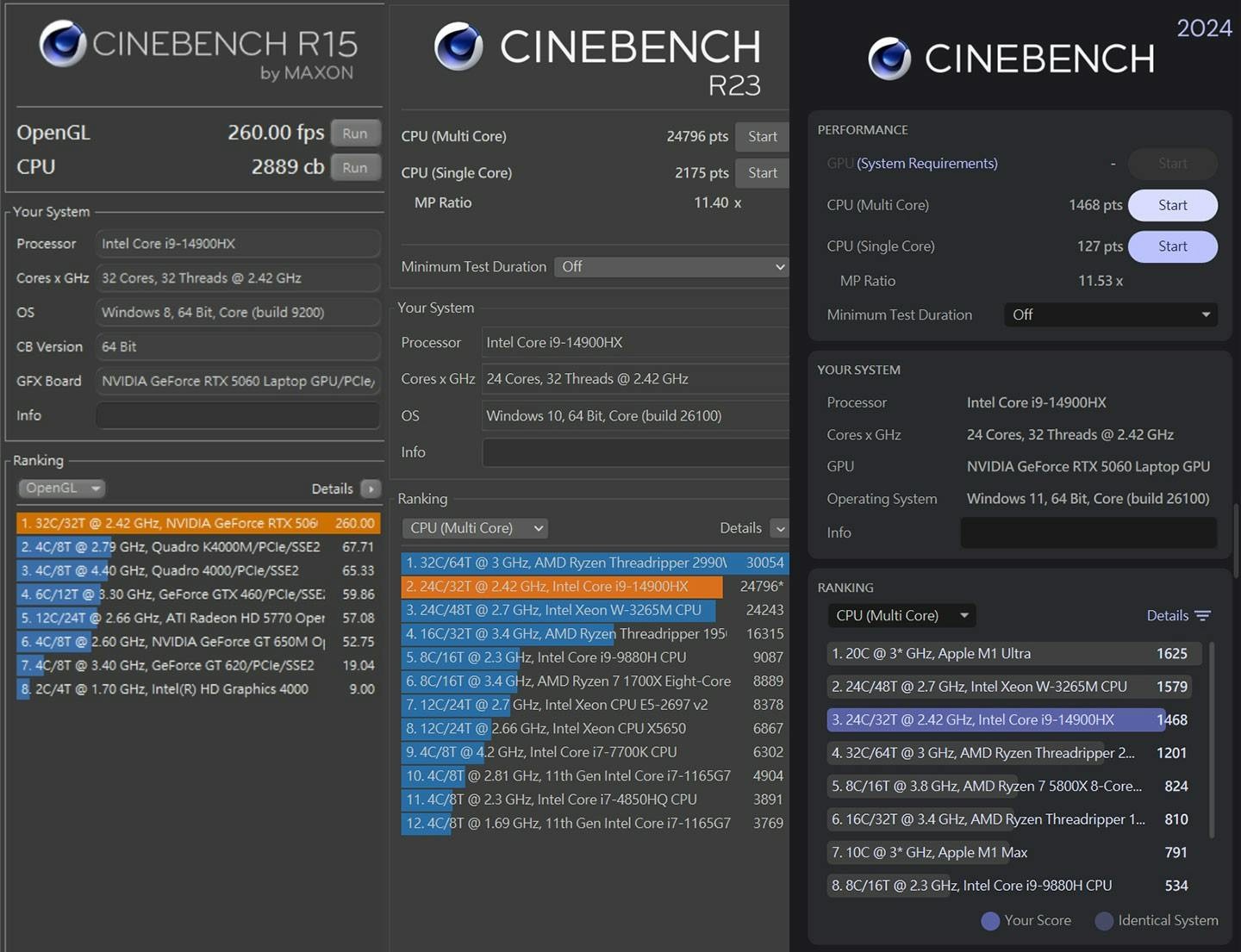The height and width of the screenshot is (952, 1241).
Task: Click the Cinebench 2024 logo sphere icon
Action: pyautogui.click(x=889, y=59)
